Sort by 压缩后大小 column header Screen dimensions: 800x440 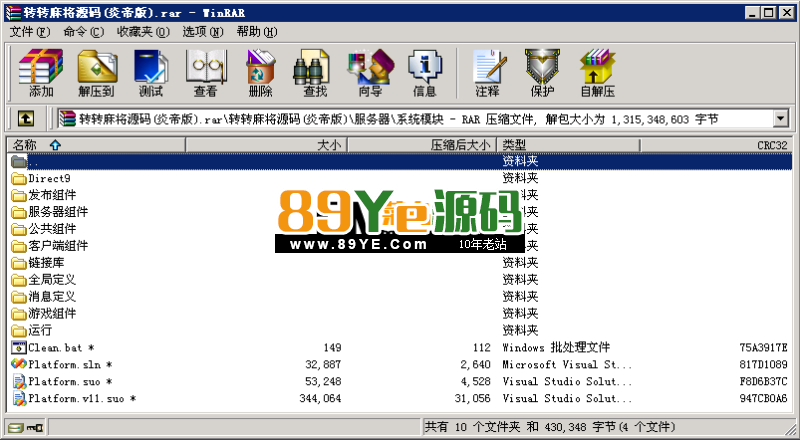click(460, 145)
